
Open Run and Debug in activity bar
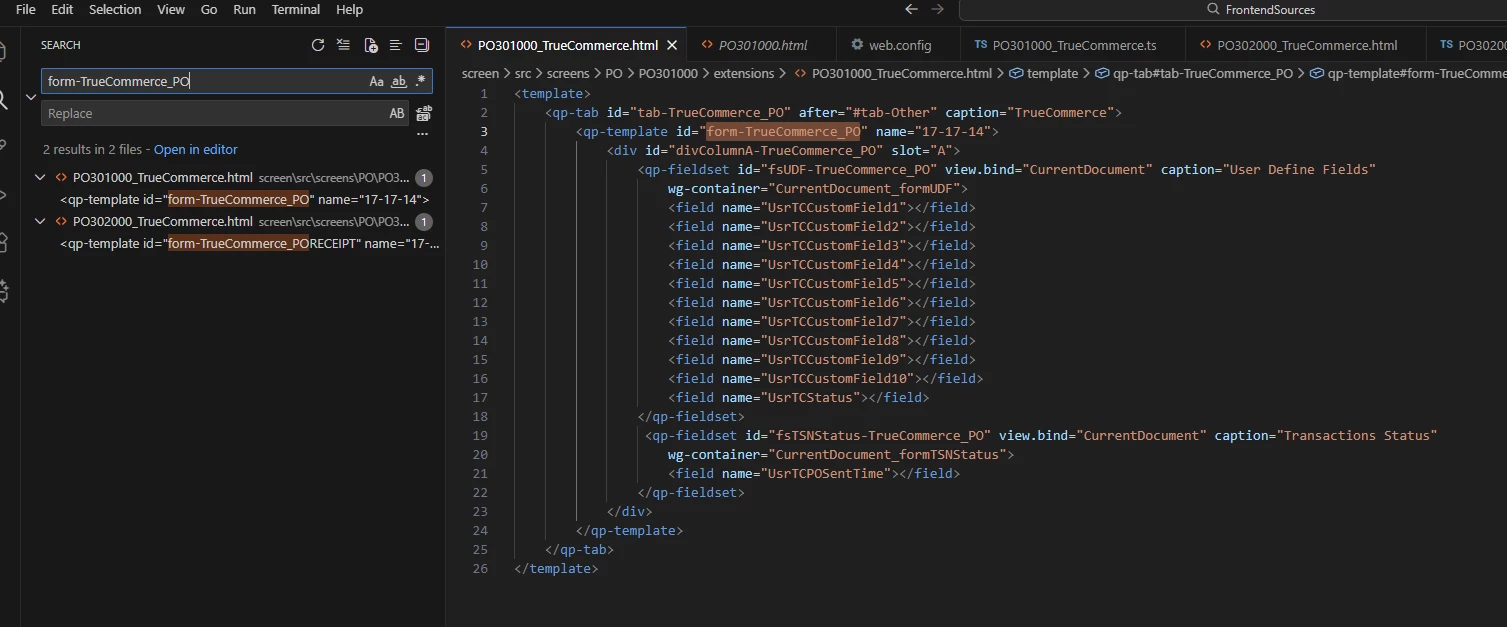click(x=3, y=194)
